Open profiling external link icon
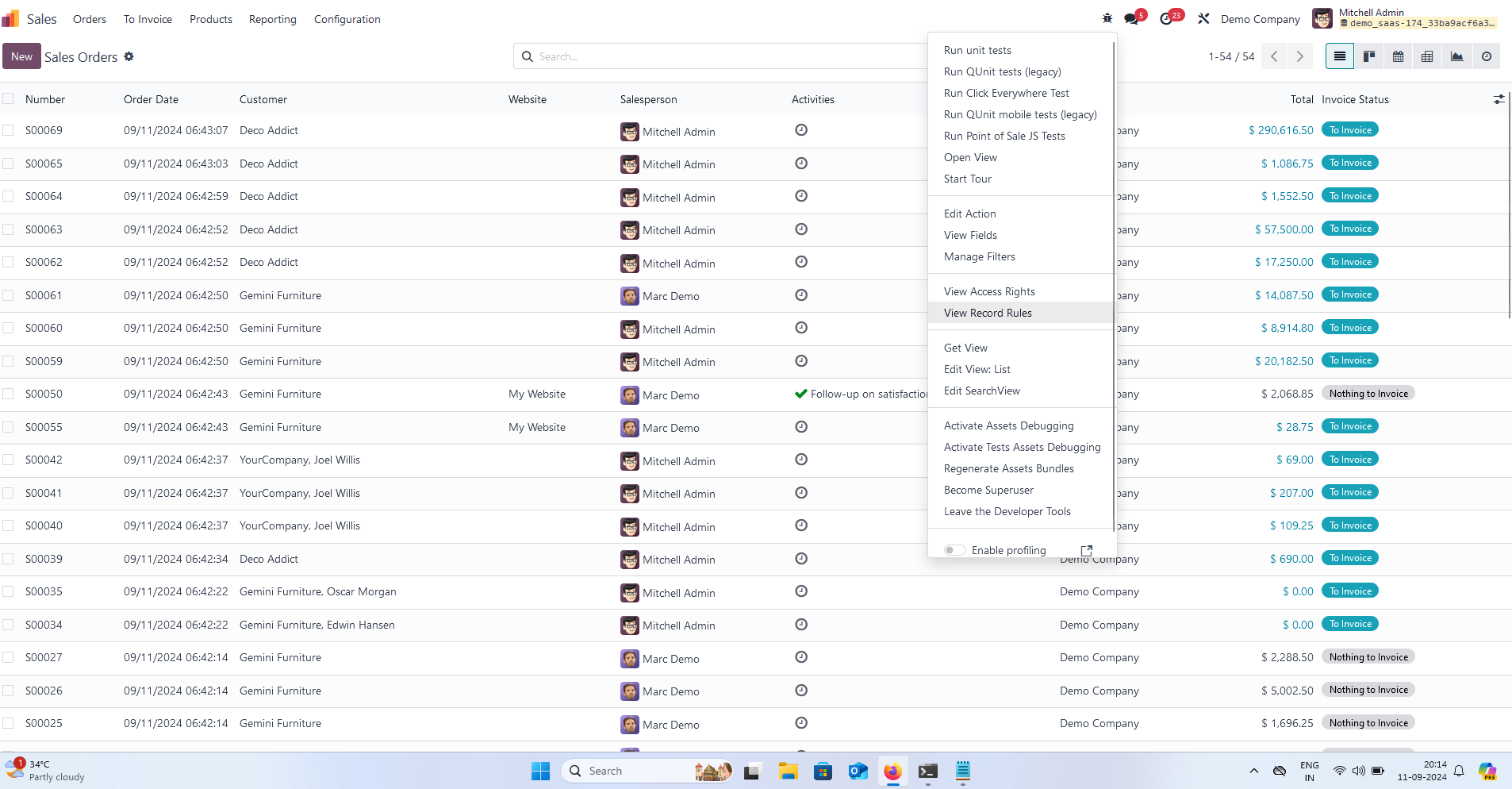Viewport: 1512px width, 789px height. coord(1087,550)
